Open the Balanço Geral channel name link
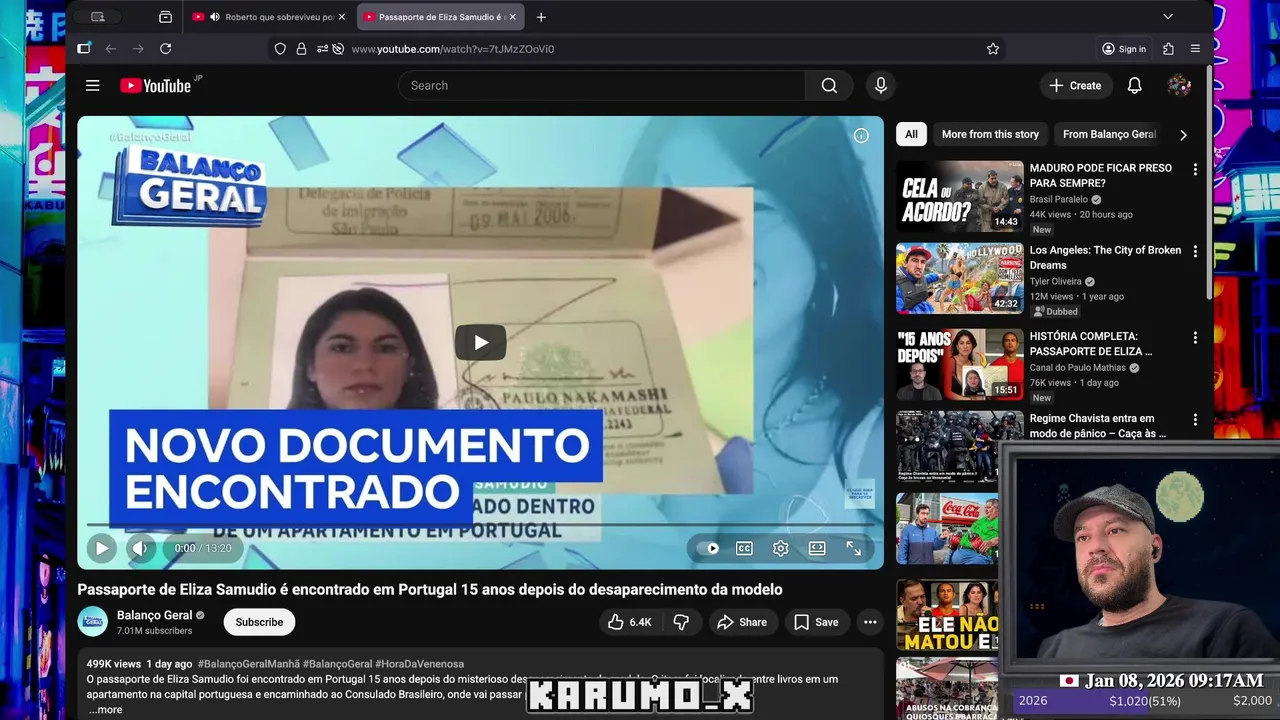1280x720 pixels. point(154,615)
